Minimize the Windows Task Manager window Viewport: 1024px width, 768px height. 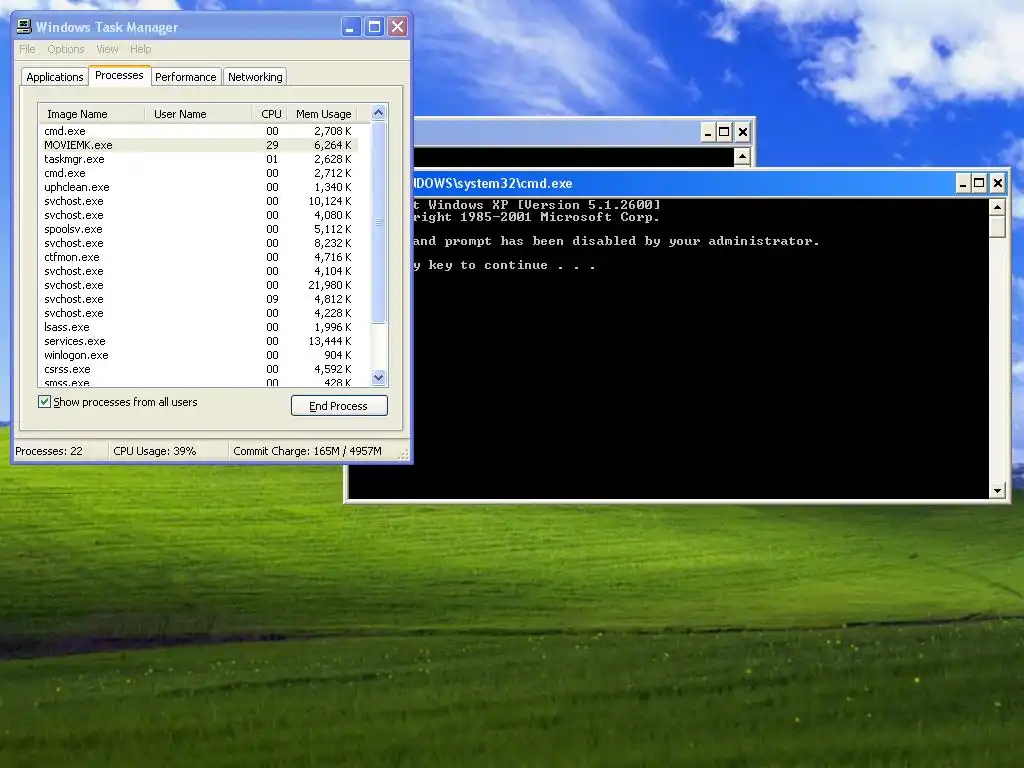click(x=351, y=27)
